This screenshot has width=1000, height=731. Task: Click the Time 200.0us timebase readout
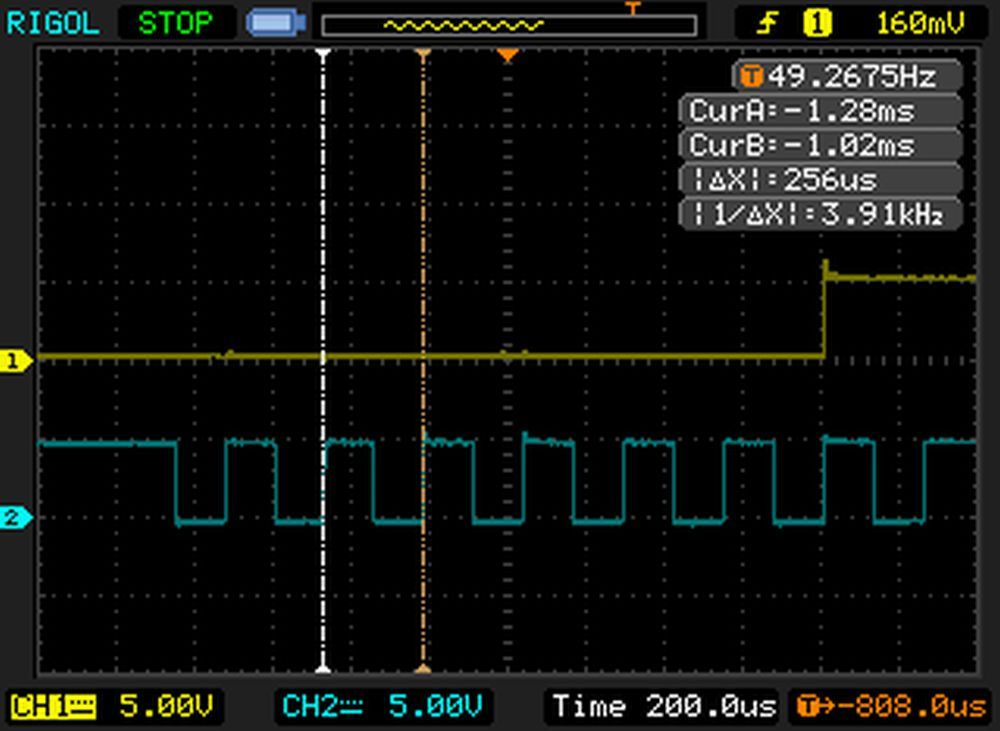(664, 707)
